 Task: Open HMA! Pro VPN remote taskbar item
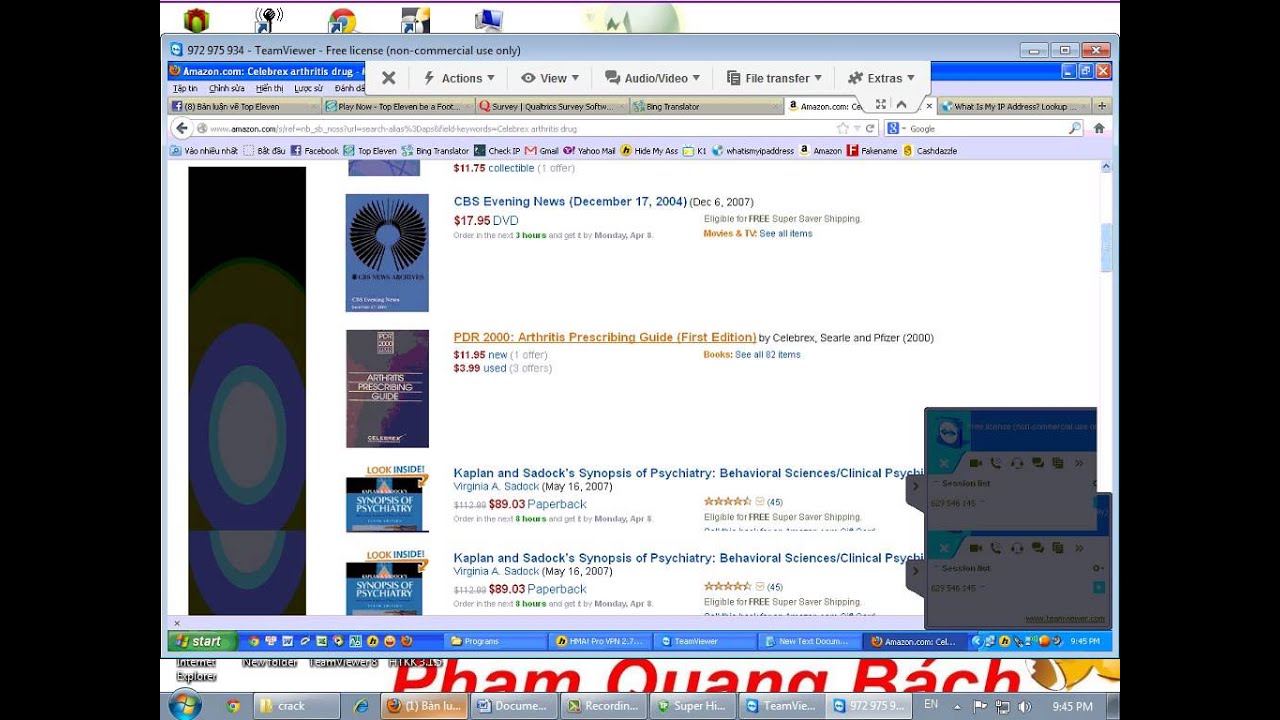click(x=600, y=641)
